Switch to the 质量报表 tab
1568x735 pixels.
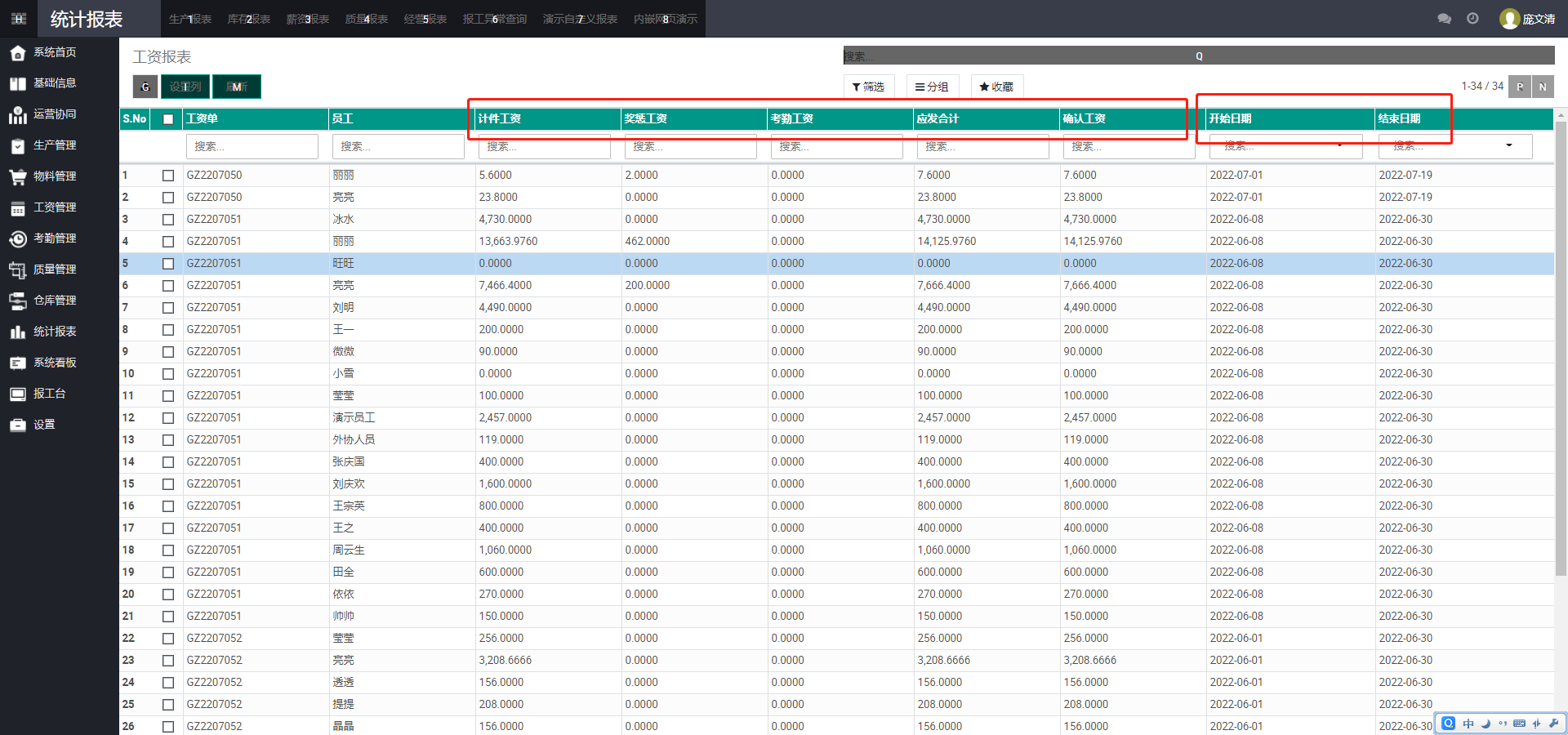click(366, 19)
